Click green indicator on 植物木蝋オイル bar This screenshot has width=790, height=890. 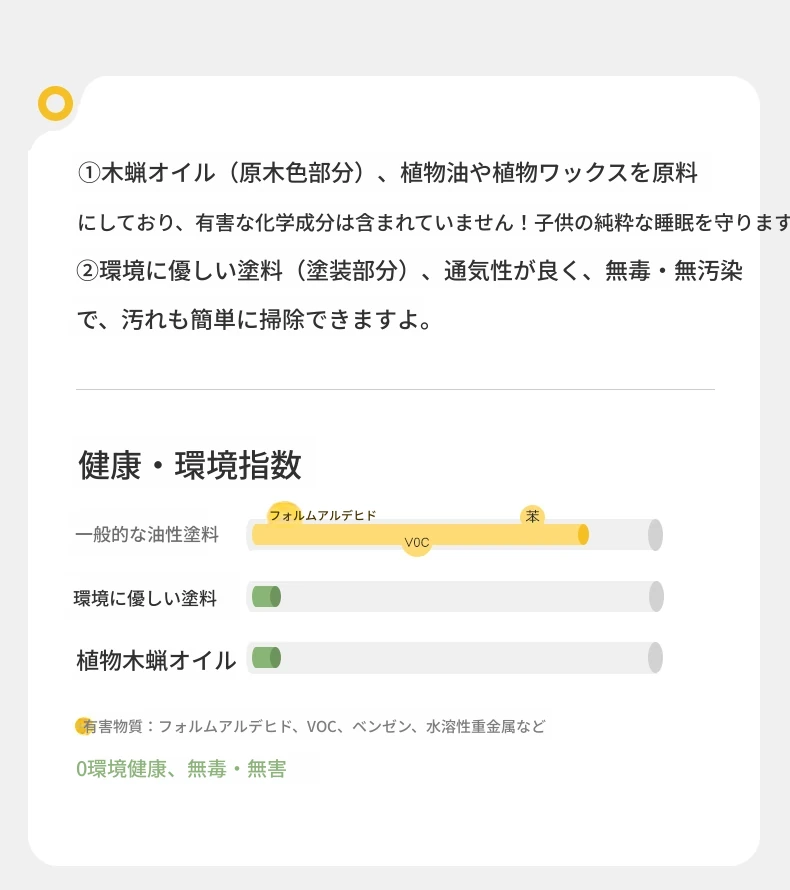coord(266,658)
